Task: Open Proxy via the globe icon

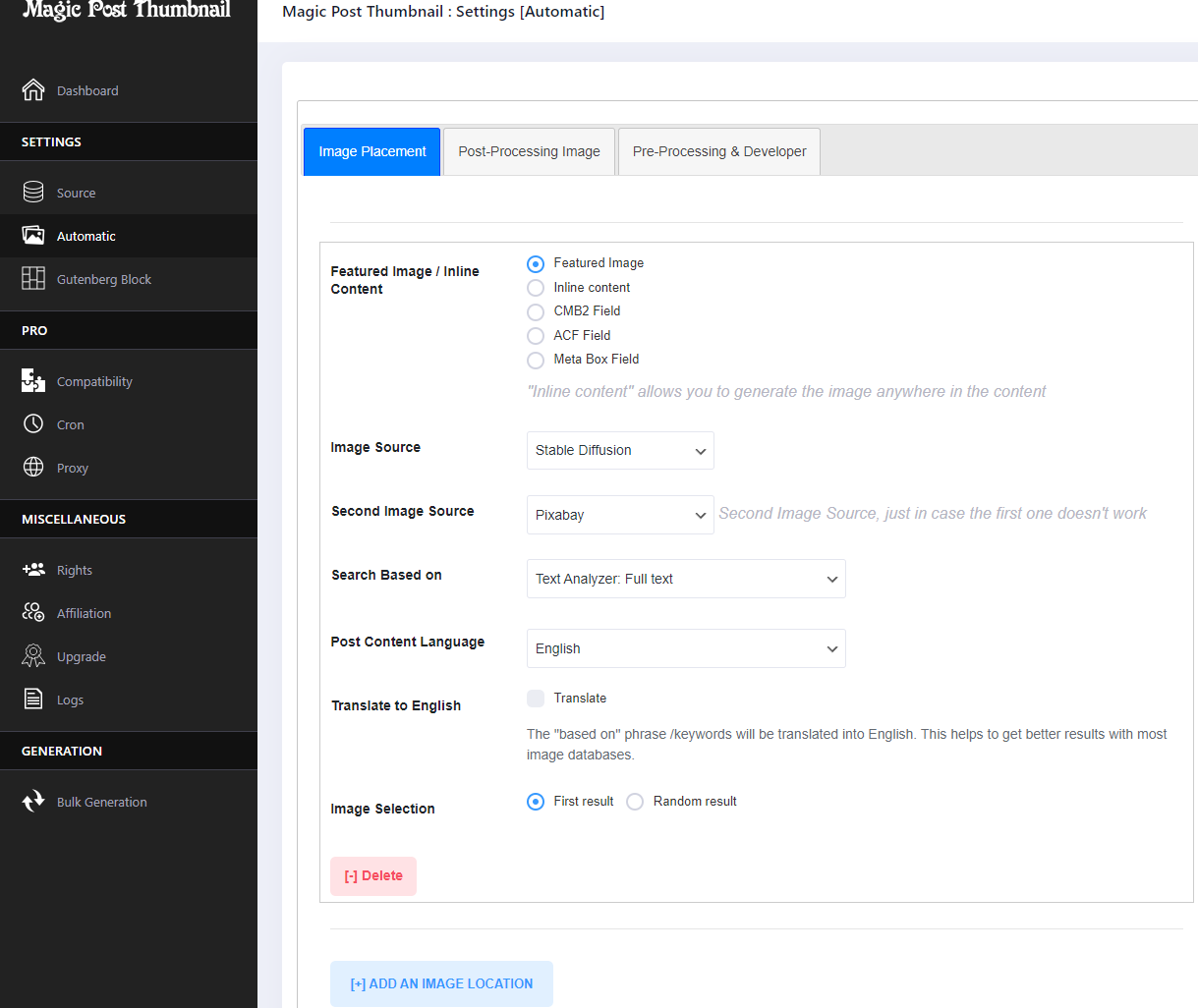Action: coord(33,468)
